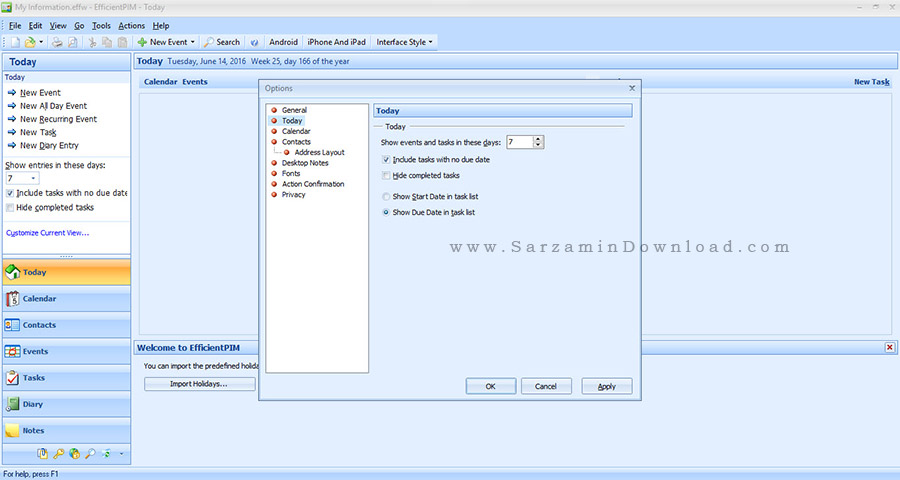Image resolution: width=900 pixels, height=480 pixels.
Task: Open the Diary navigation pane button
Action: tap(67, 404)
